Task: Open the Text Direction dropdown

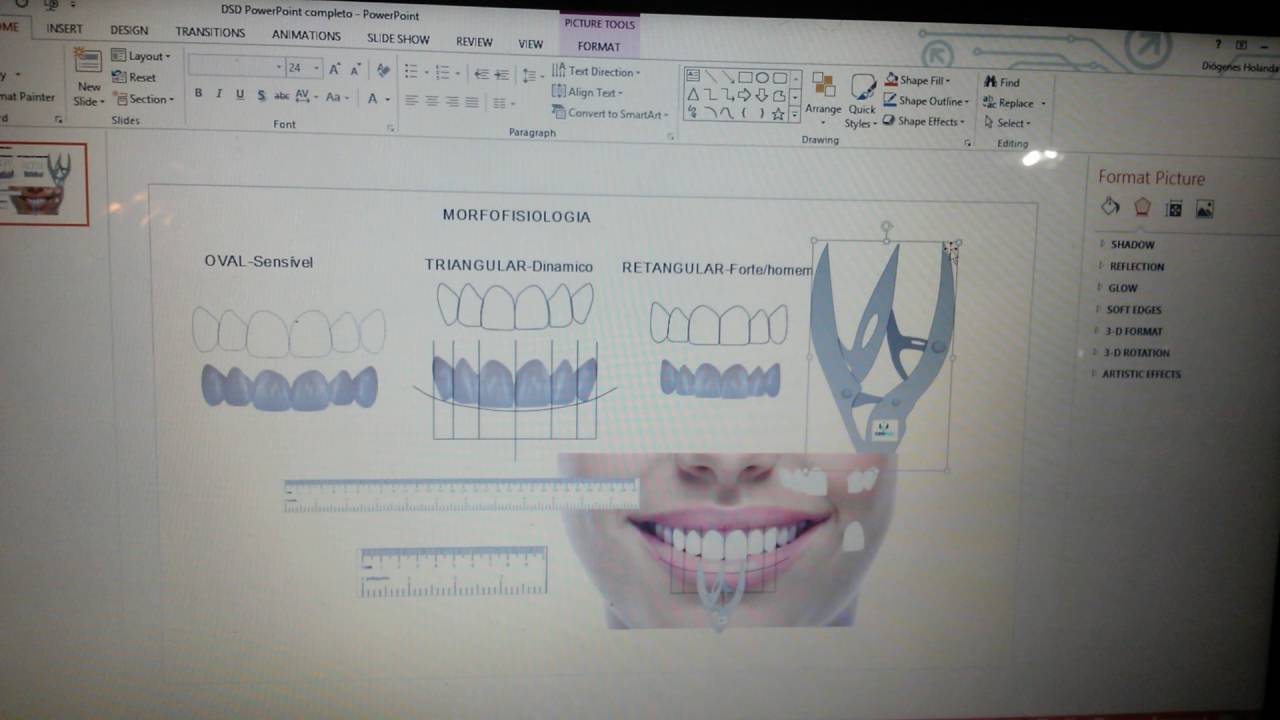Action: [596, 71]
